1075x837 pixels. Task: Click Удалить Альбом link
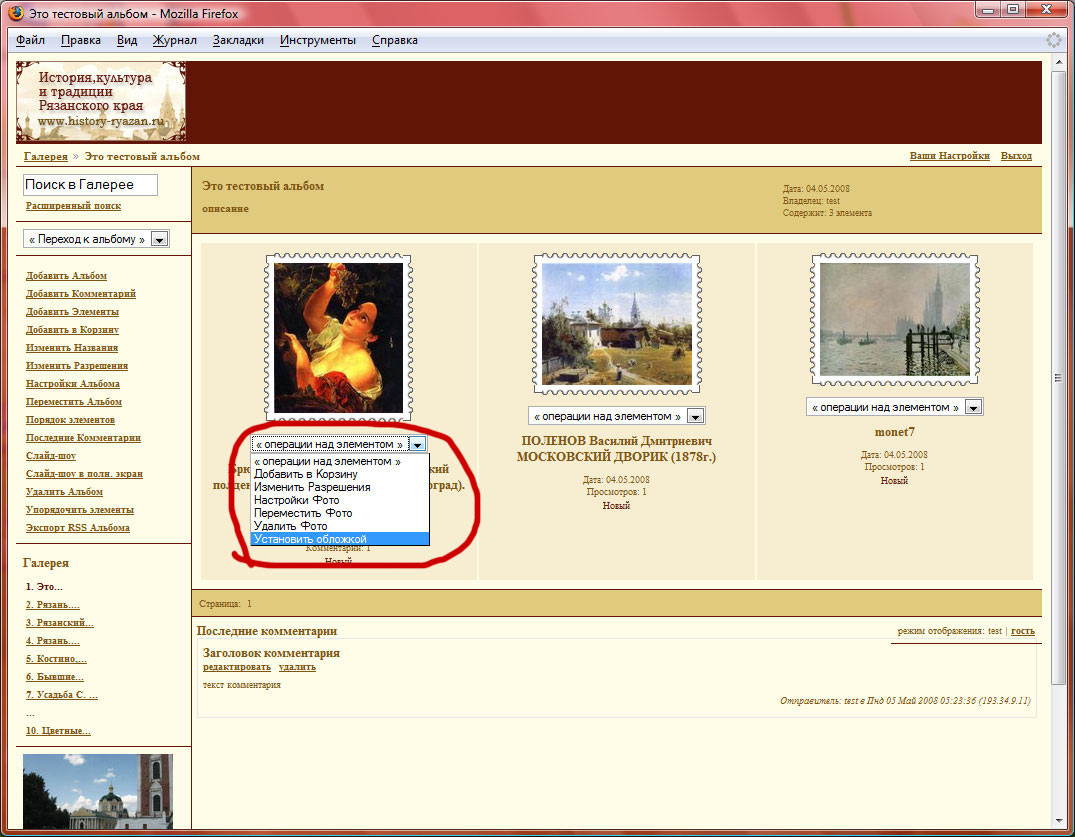64,492
